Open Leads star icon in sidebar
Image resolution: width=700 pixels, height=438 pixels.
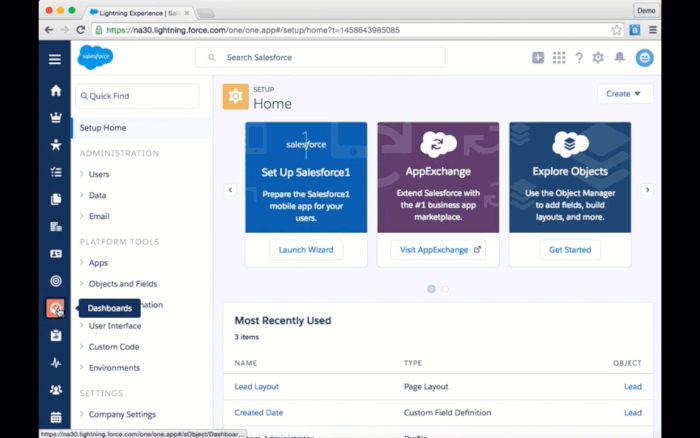point(56,145)
